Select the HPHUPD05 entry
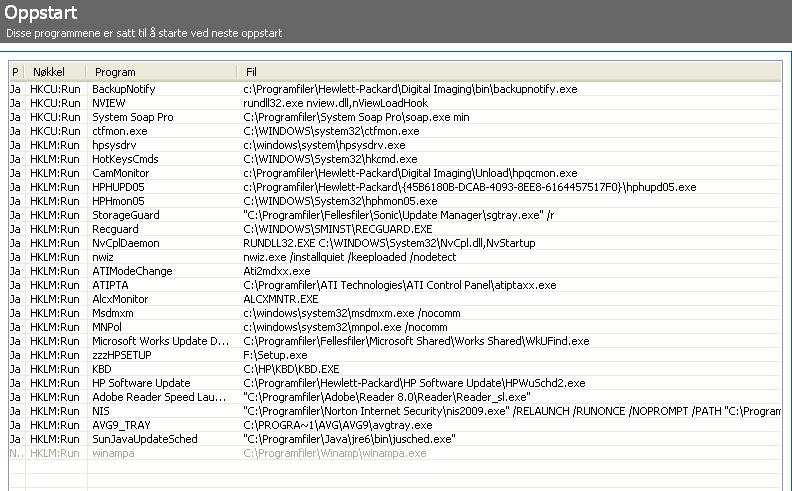This screenshot has height=491, width=792. pyautogui.click(x=118, y=187)
